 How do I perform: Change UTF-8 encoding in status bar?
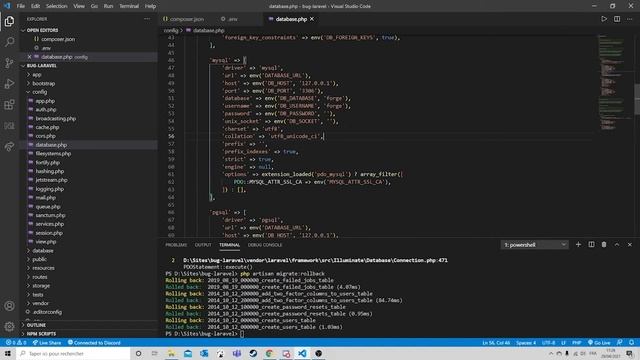click(548, 342)
